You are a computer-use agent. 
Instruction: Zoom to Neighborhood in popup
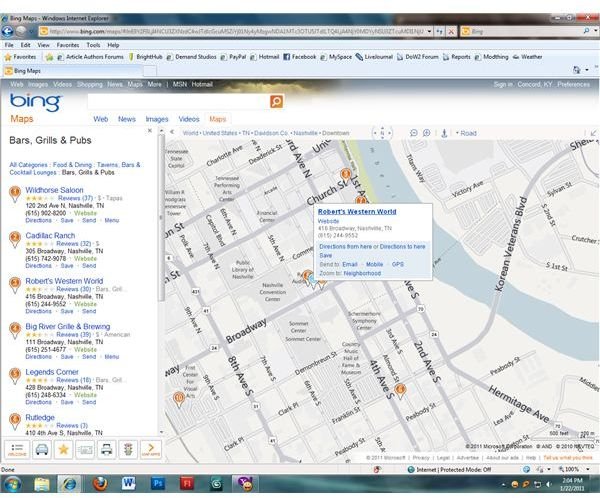tap(362, 273)
